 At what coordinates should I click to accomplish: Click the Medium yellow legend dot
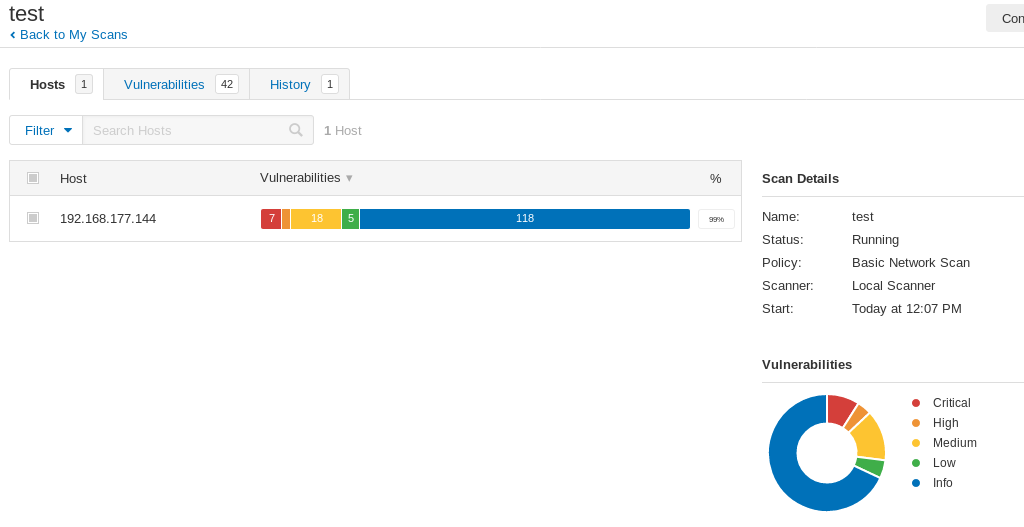[x=916, y=443]
